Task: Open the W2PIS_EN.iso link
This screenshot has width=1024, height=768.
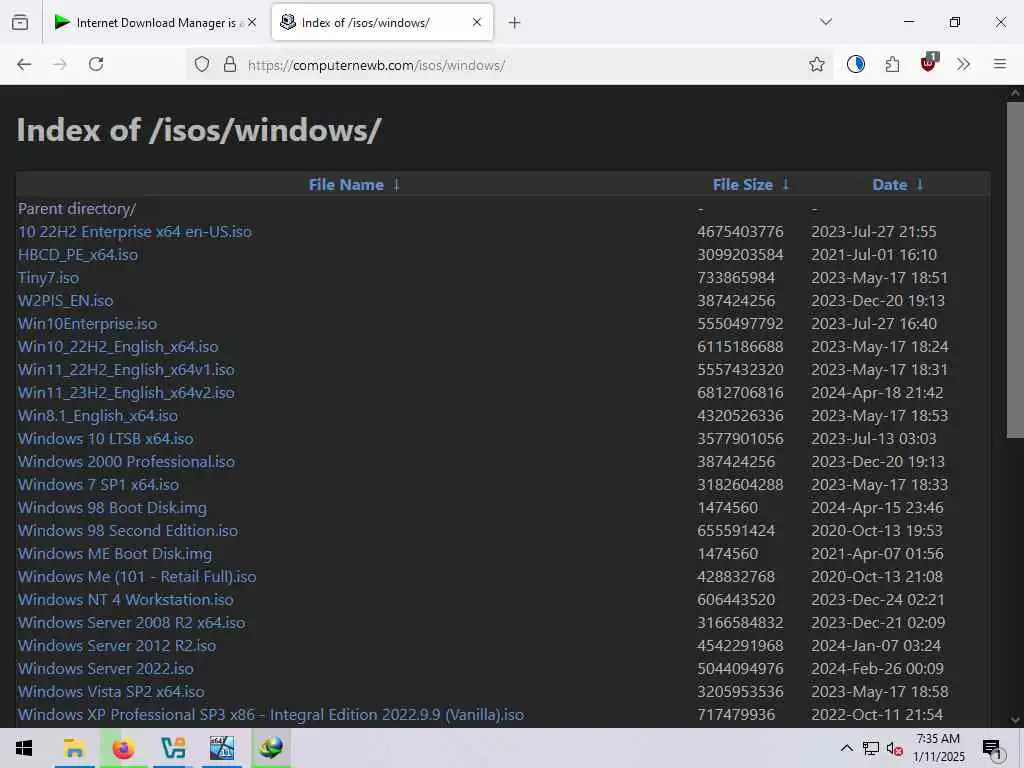Action: (65, 300)
